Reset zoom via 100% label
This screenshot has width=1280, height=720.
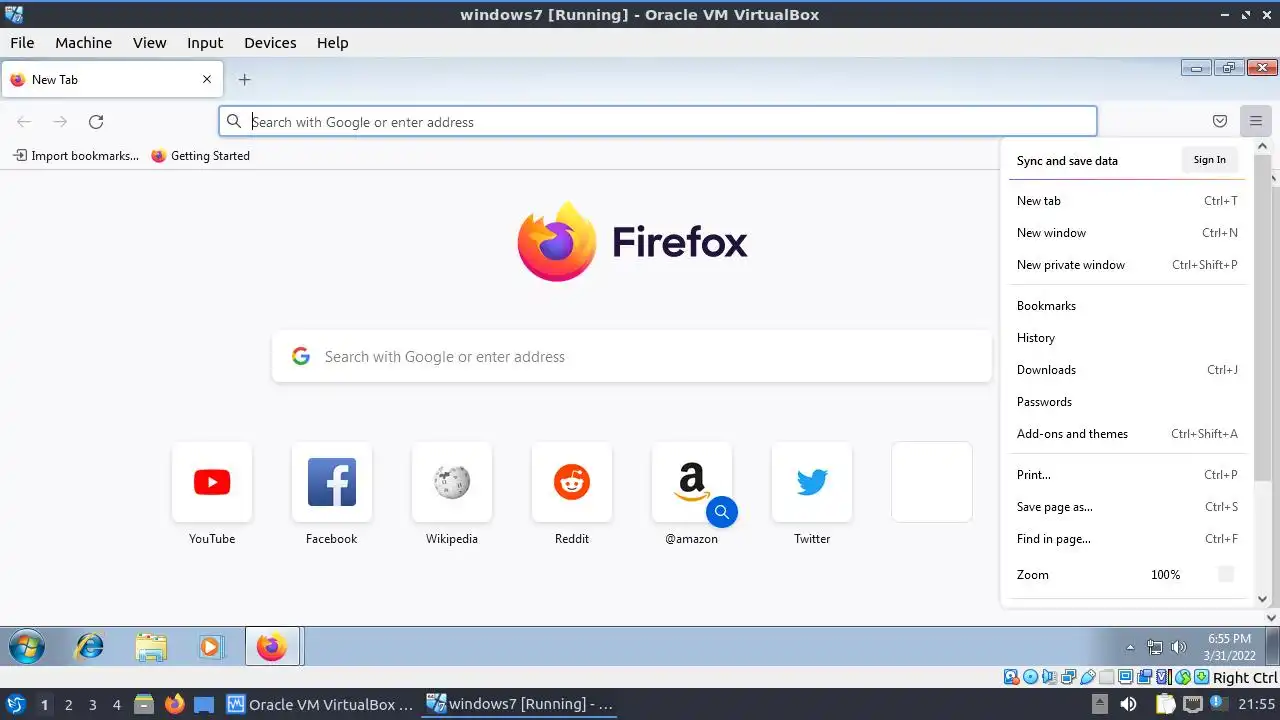pyautogui.click(x=1166, y=575)
